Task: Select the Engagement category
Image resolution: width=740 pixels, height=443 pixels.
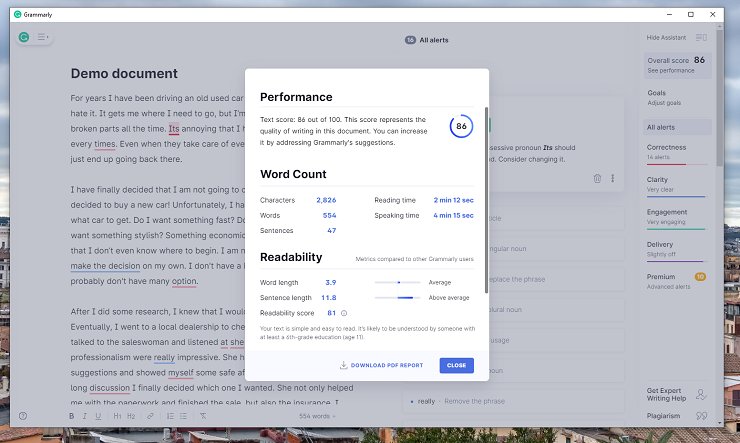Action: (677, 217)
